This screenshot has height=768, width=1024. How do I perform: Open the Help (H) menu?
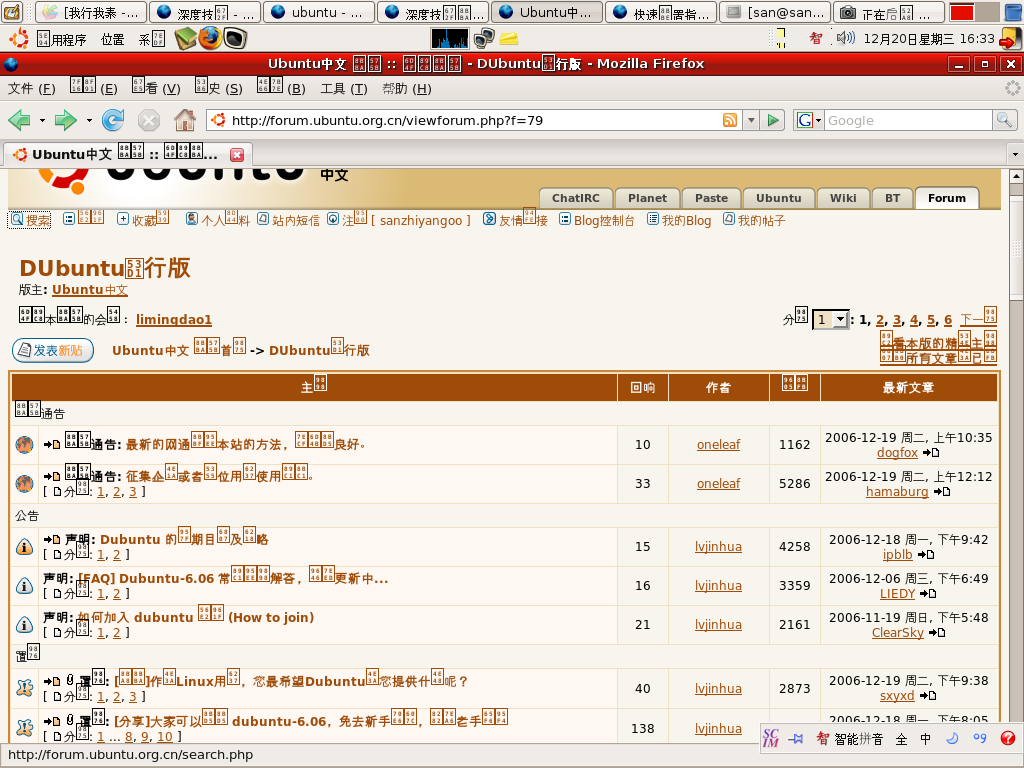[407, 88]
